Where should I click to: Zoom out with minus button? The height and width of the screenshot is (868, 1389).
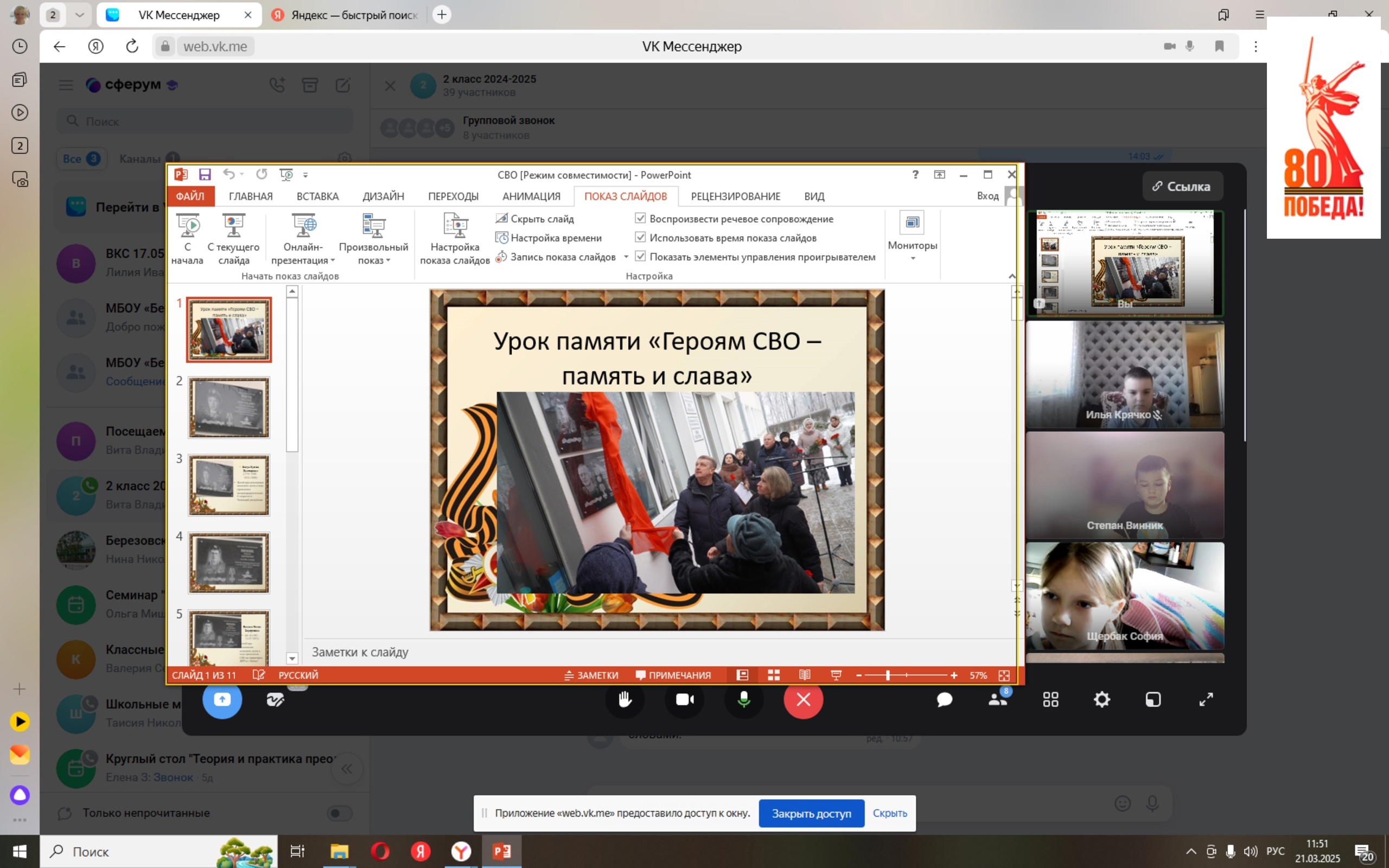(859, 675)
